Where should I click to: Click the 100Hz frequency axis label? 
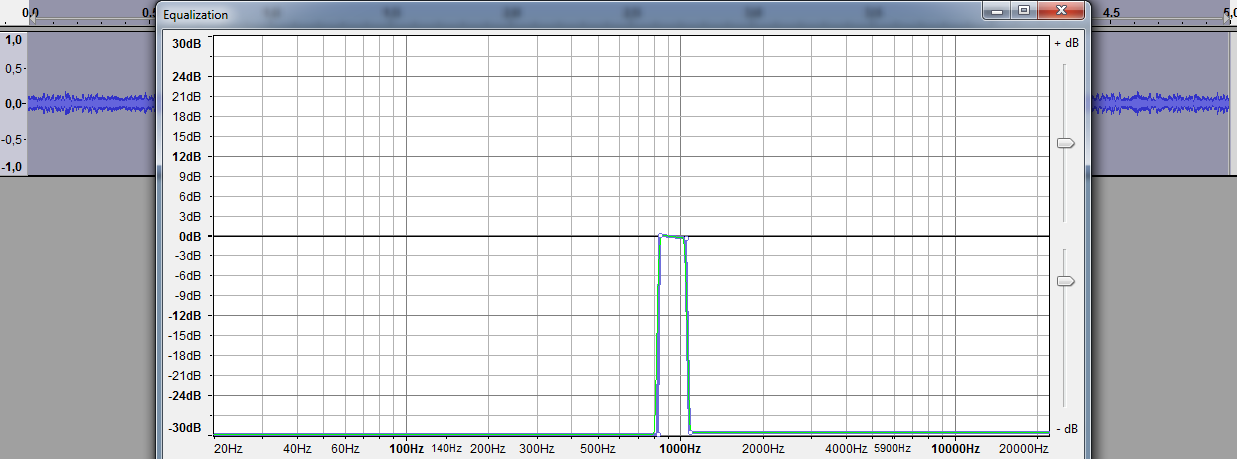[x=405, y=449]
